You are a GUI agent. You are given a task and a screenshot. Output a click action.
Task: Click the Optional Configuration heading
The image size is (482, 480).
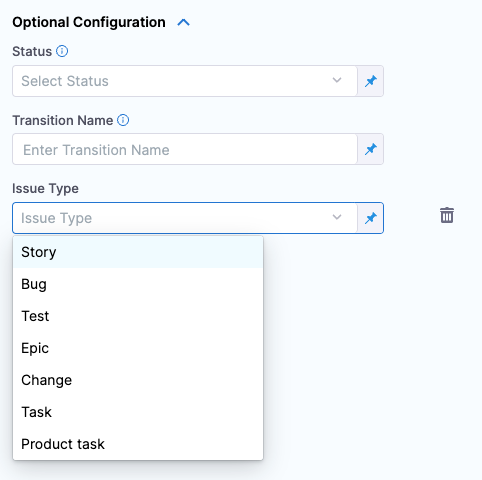[89, 22]
